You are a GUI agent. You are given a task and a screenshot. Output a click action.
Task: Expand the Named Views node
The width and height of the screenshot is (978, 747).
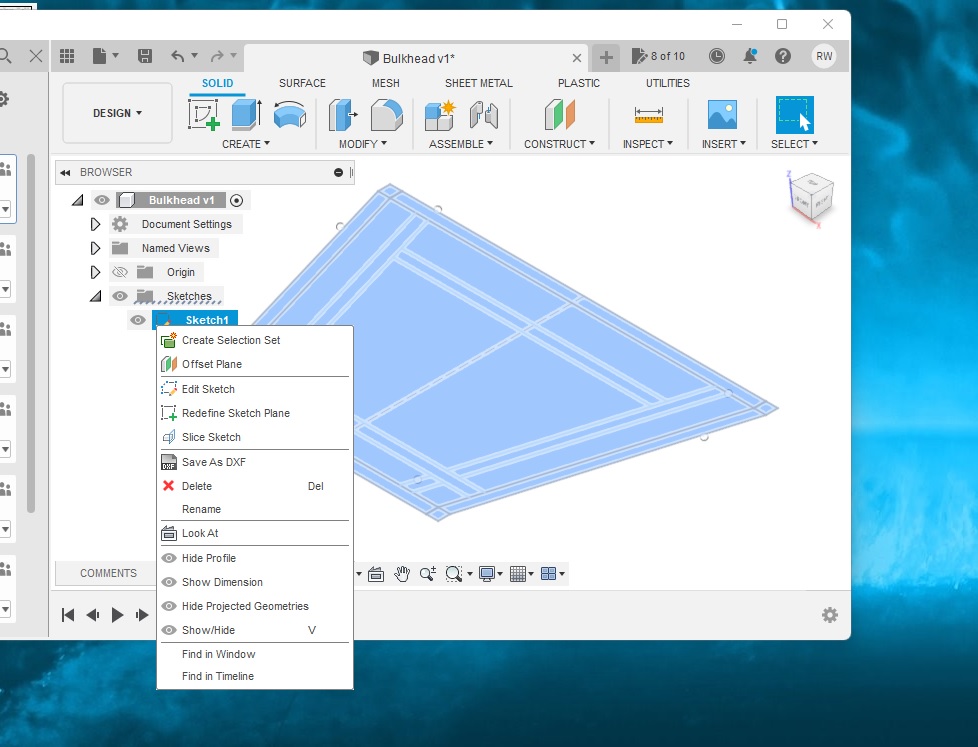[96, 248]
